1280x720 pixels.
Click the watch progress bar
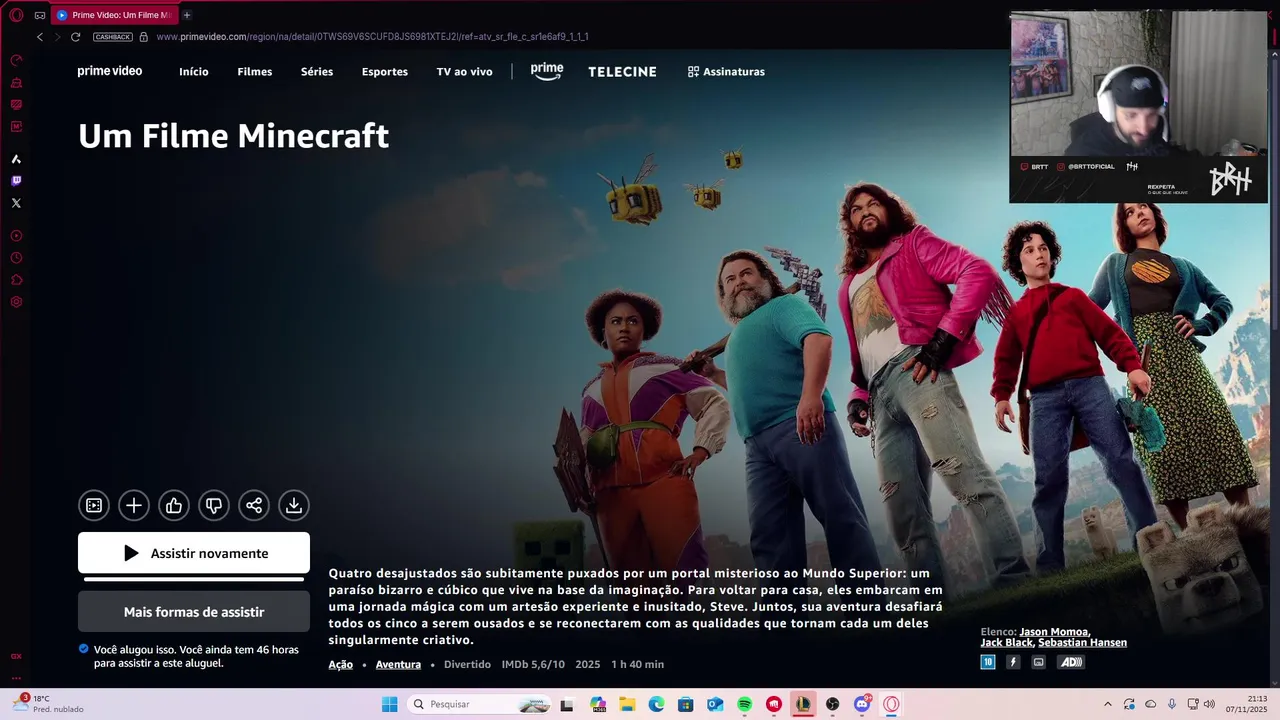tap(194, 579)
